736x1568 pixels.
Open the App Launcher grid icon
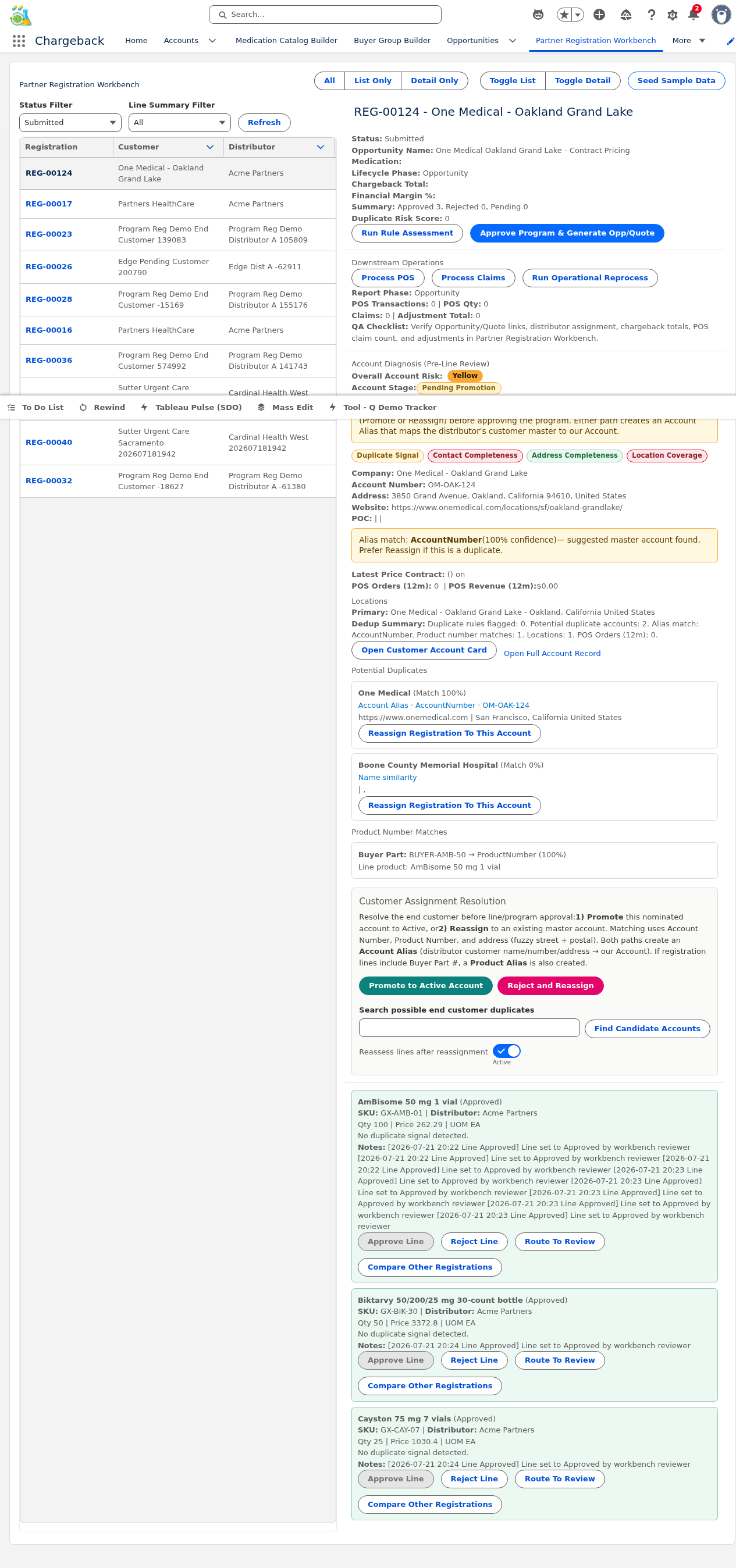tap(19, 41)
